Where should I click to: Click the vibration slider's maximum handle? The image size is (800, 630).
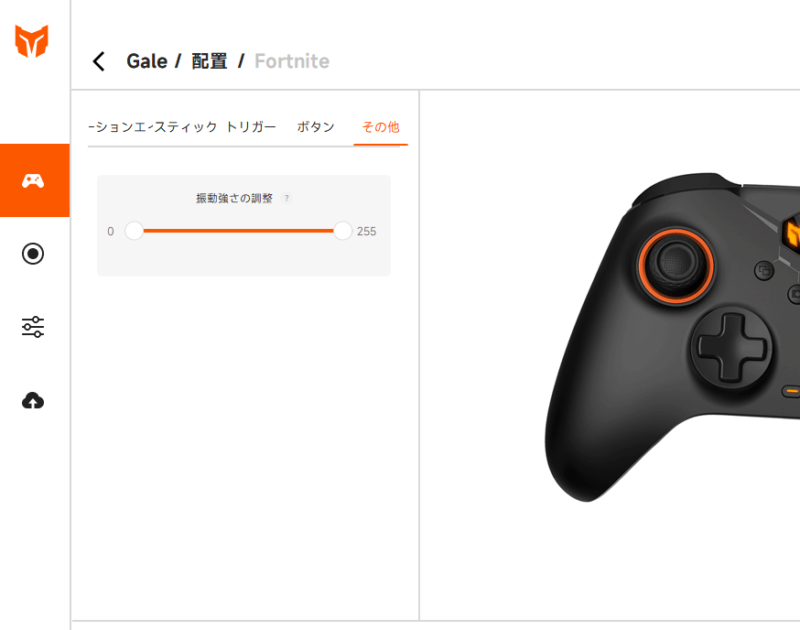click(342, 231)
